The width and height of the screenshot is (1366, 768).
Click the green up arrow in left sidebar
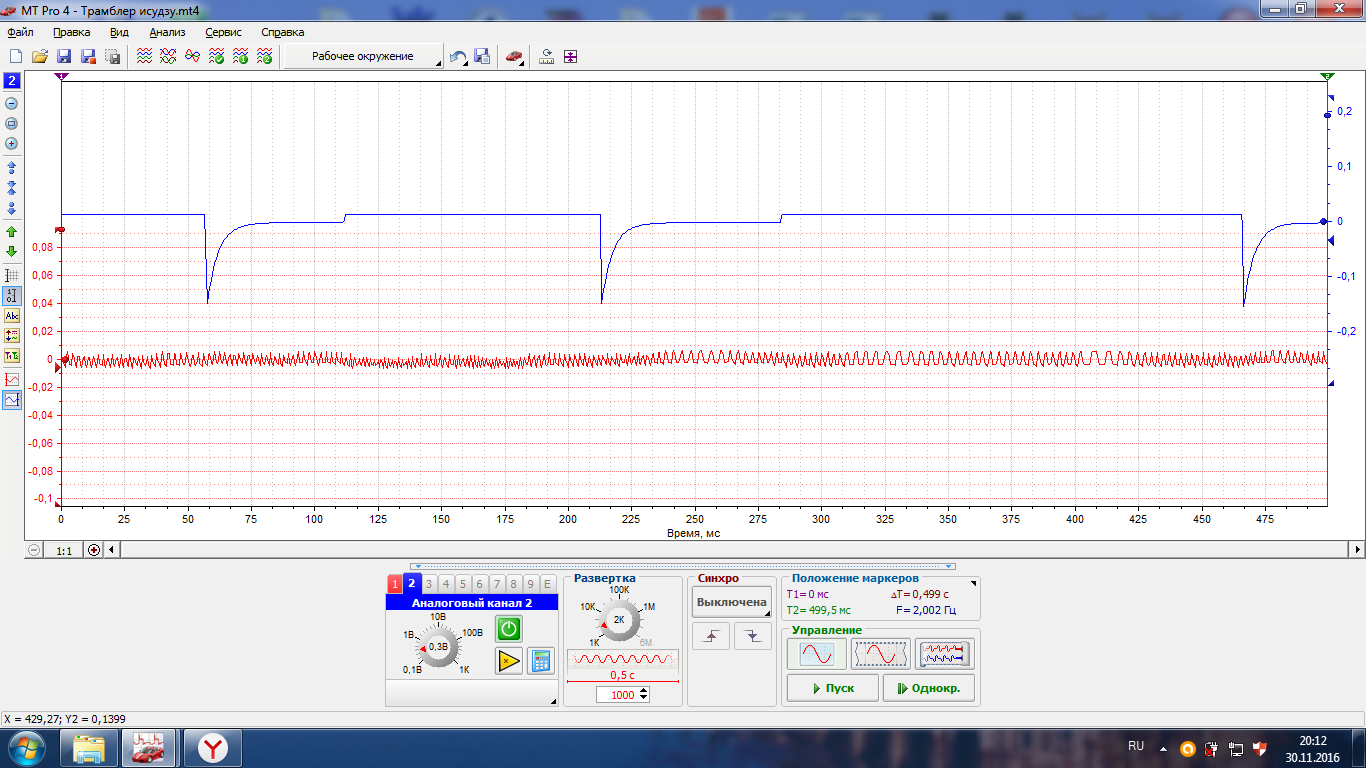pyautogui.click(x=12, y=231)
